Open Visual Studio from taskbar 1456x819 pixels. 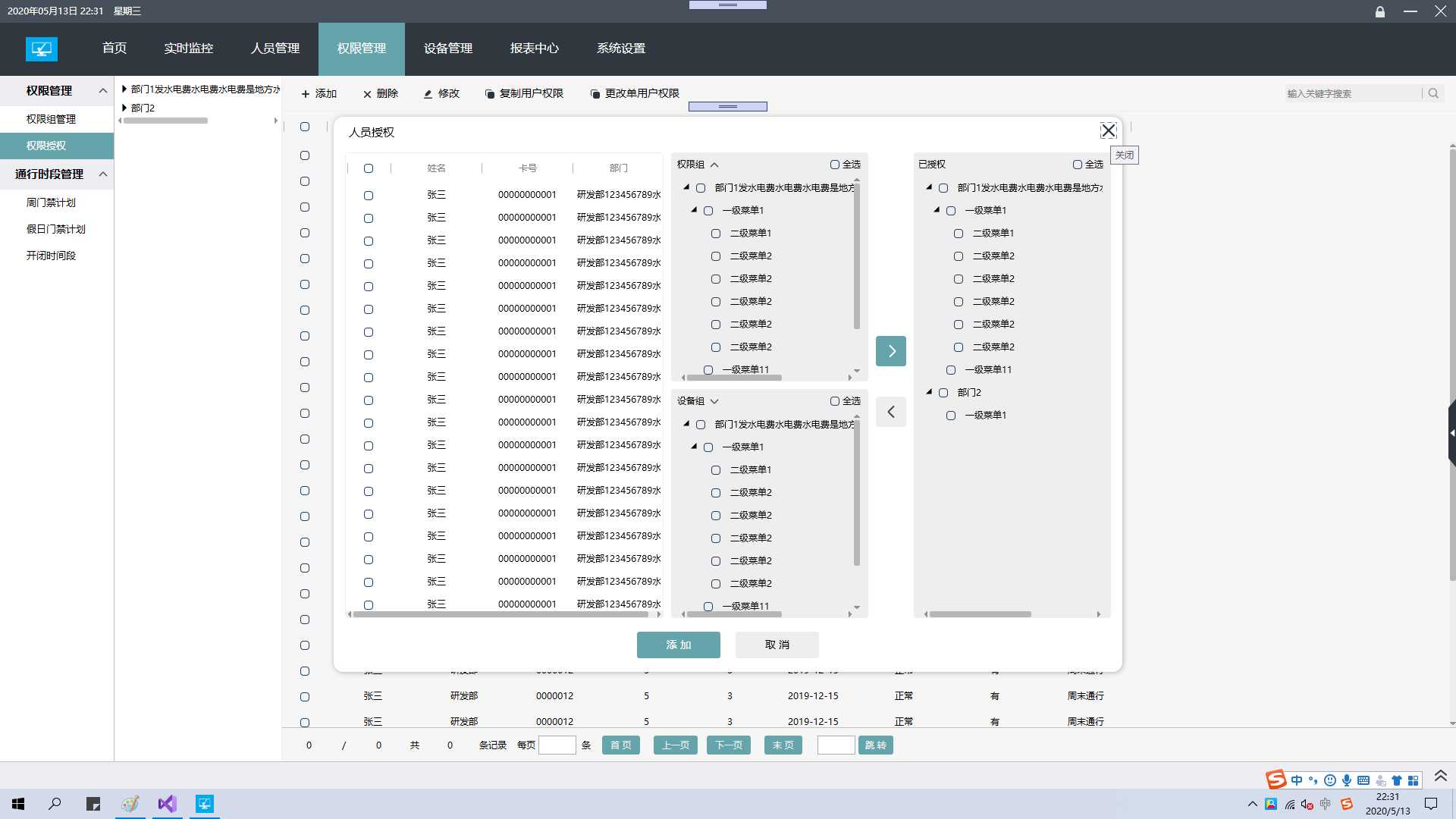(167, 804)
